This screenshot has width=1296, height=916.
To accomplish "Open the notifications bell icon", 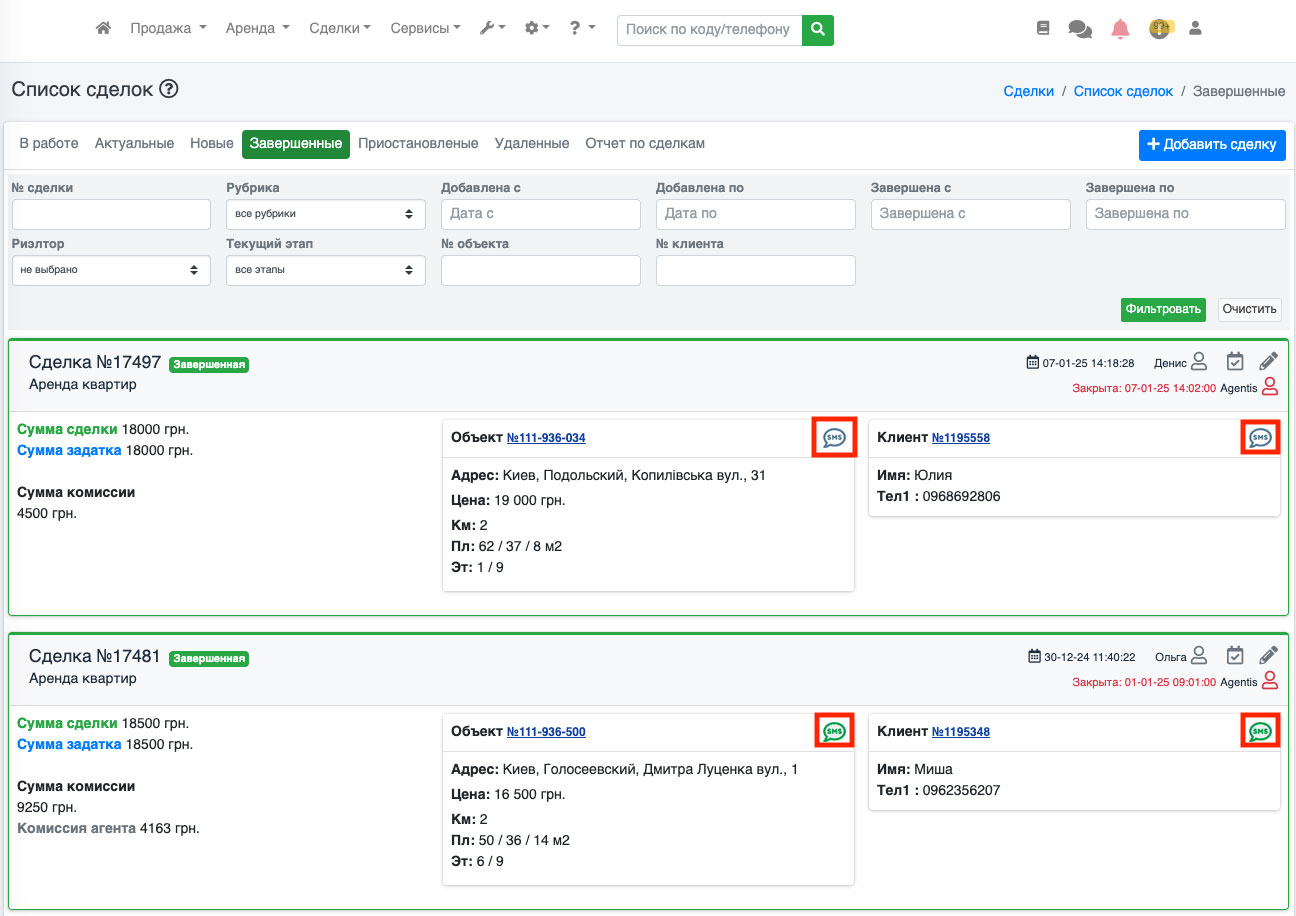I will pos(1120,29).
